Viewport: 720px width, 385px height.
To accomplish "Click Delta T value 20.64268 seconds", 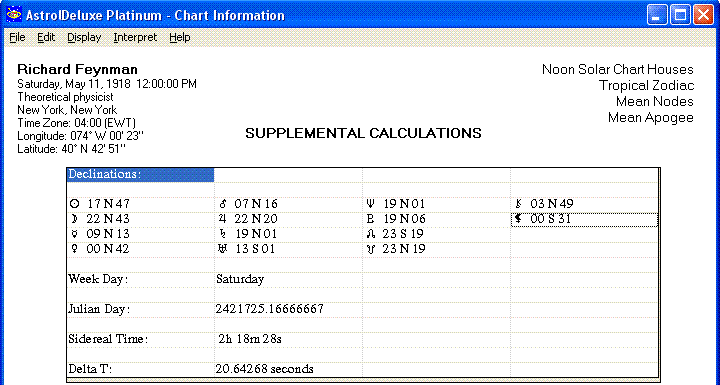I will click(x=264, y=369).
